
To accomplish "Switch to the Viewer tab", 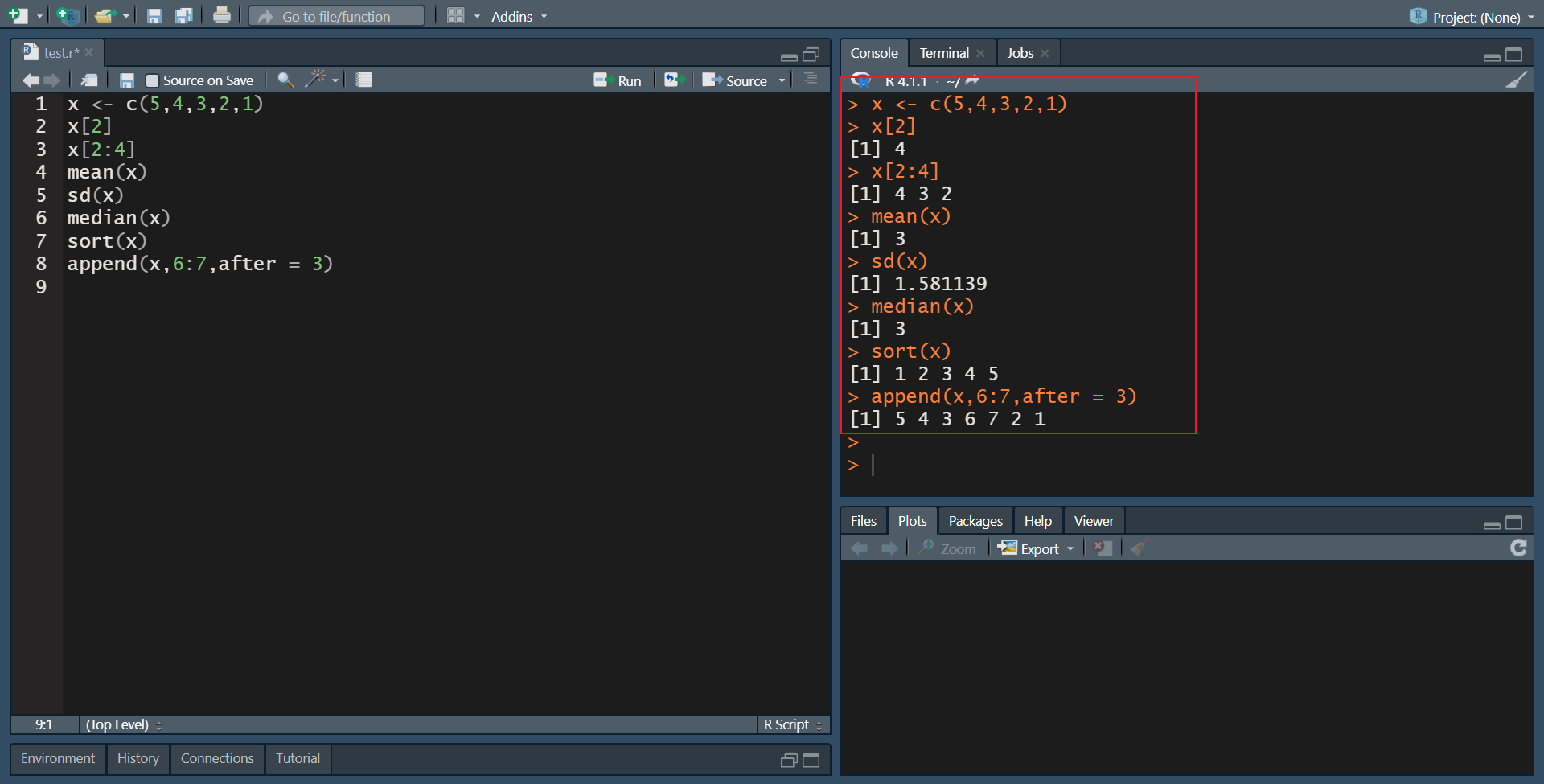I will [x=1094, y=521].
